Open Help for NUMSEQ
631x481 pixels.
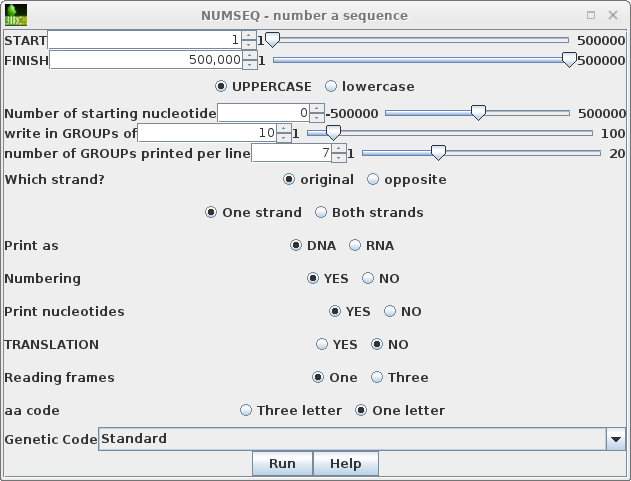345,464
